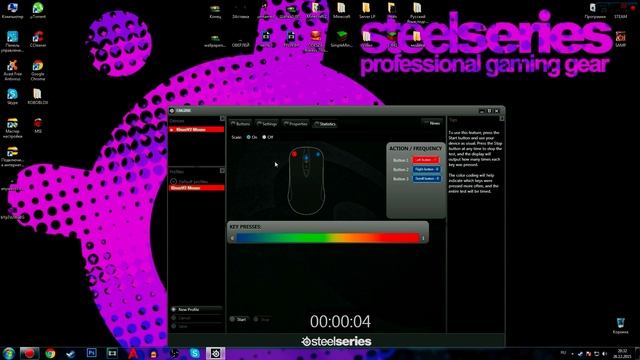Screen dimensions: 640x360
Task: Select the highlighted mouse profile in Profiles
Action: pos(197,188)
